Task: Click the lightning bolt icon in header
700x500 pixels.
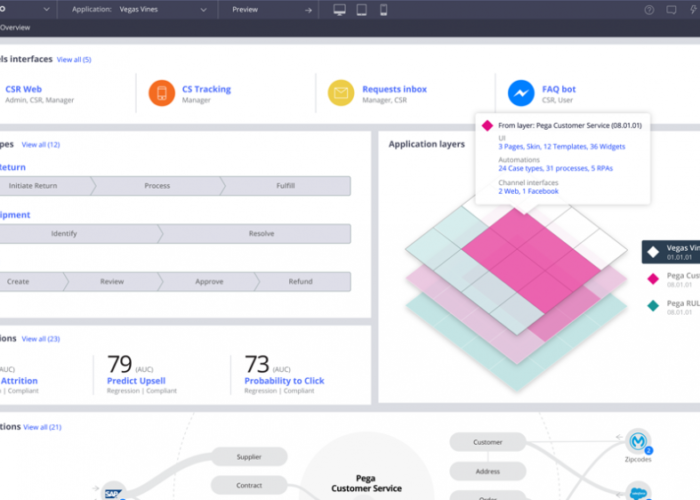Action: (x=693, y=10)
